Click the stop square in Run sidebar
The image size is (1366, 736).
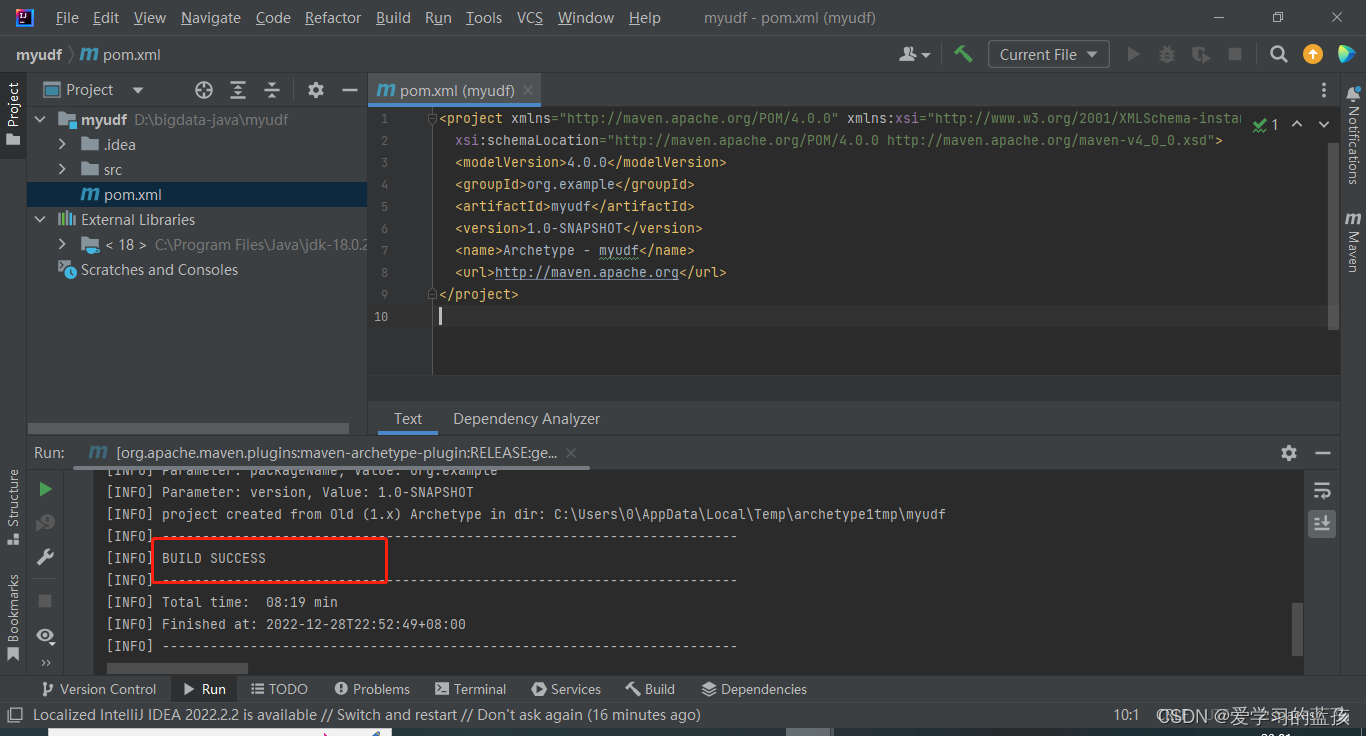(45, 601)
